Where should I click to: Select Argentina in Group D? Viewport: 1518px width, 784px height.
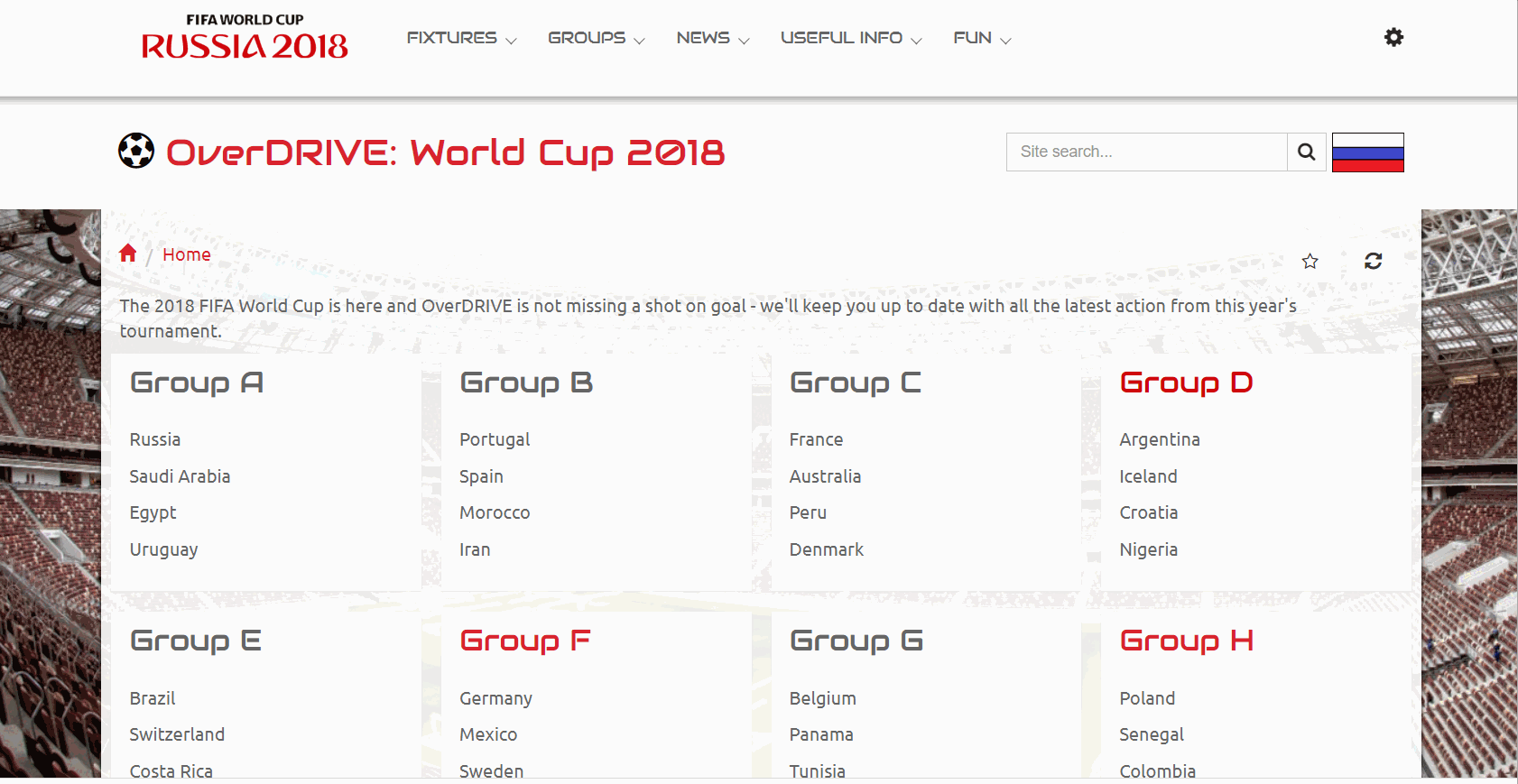pyautogui.click(x=1159, y=439)
